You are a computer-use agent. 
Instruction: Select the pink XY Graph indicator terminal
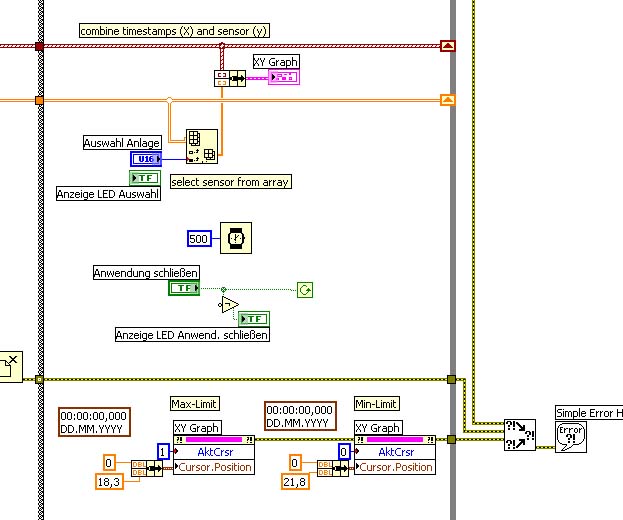click(284, 77)
